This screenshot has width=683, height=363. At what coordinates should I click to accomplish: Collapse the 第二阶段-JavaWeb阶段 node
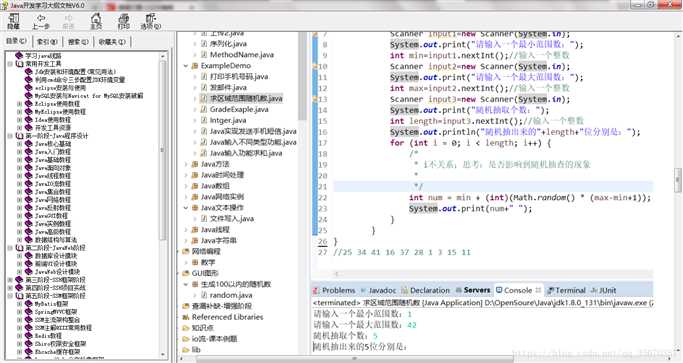click(10, 248)
